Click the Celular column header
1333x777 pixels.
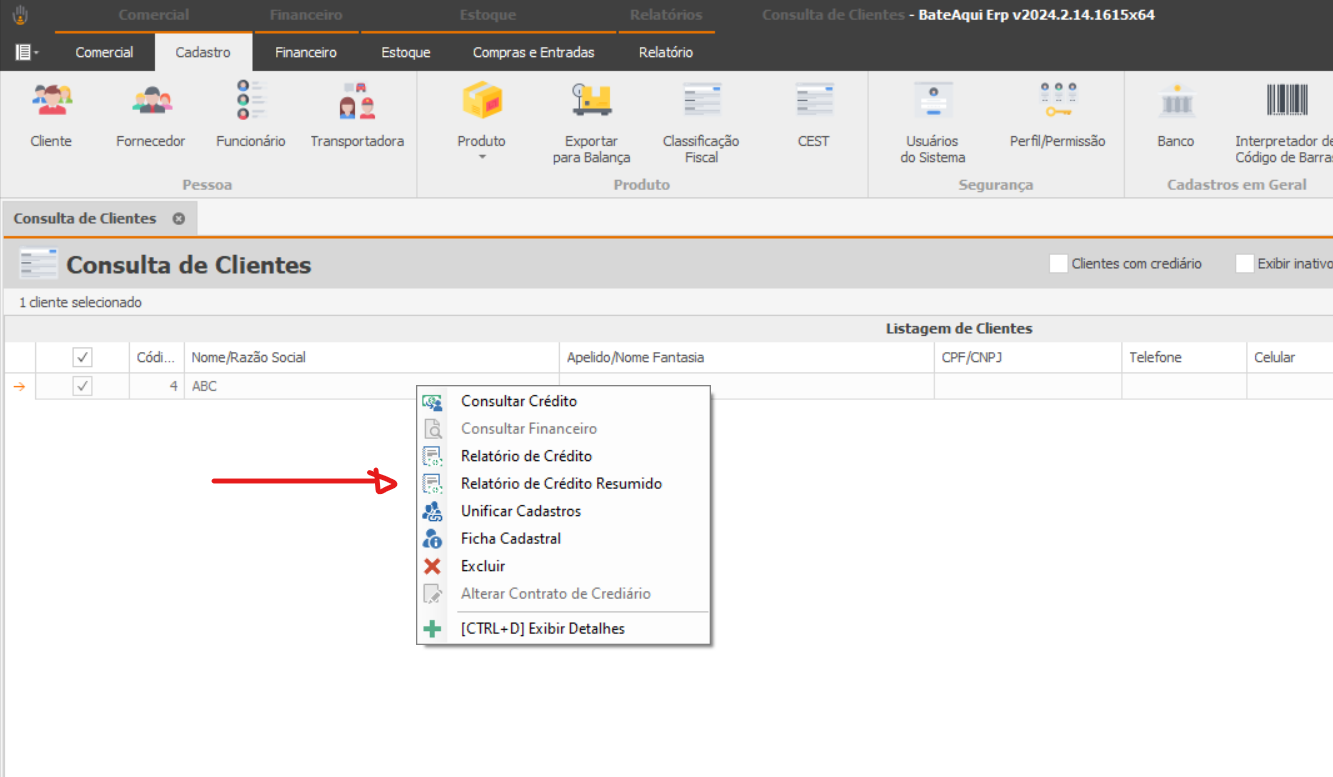(1290, 357)
